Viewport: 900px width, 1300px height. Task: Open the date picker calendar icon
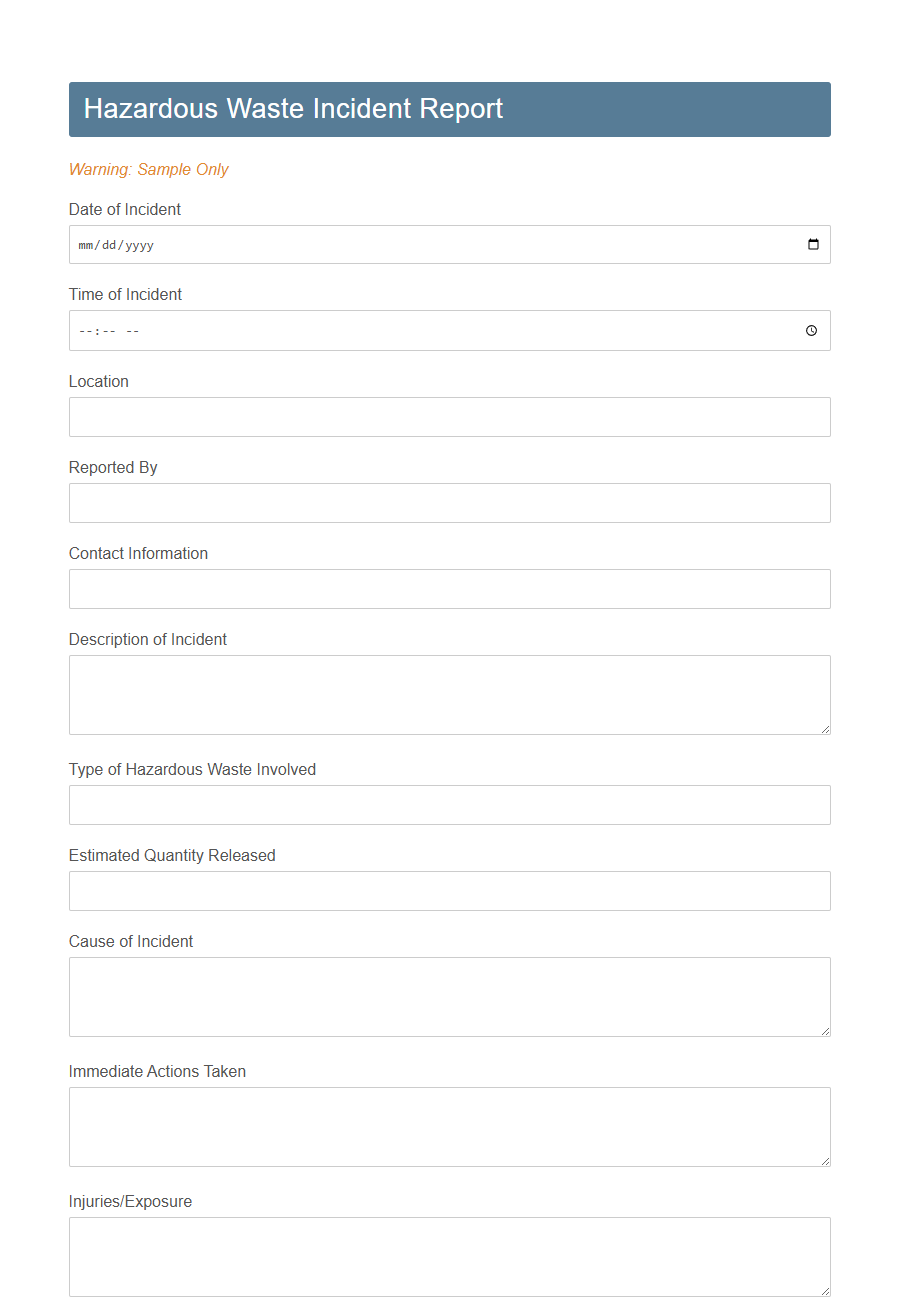815,244
